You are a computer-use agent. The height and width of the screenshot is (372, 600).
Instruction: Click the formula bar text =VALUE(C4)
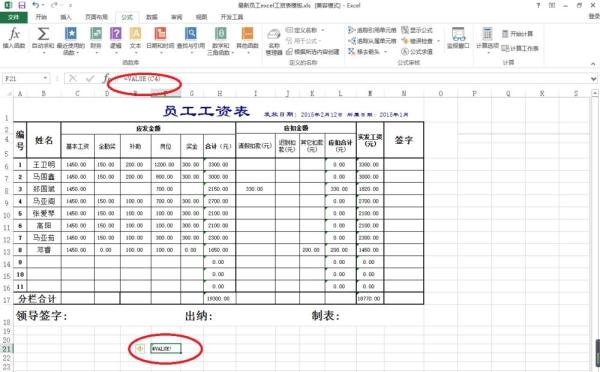point(142,78)
